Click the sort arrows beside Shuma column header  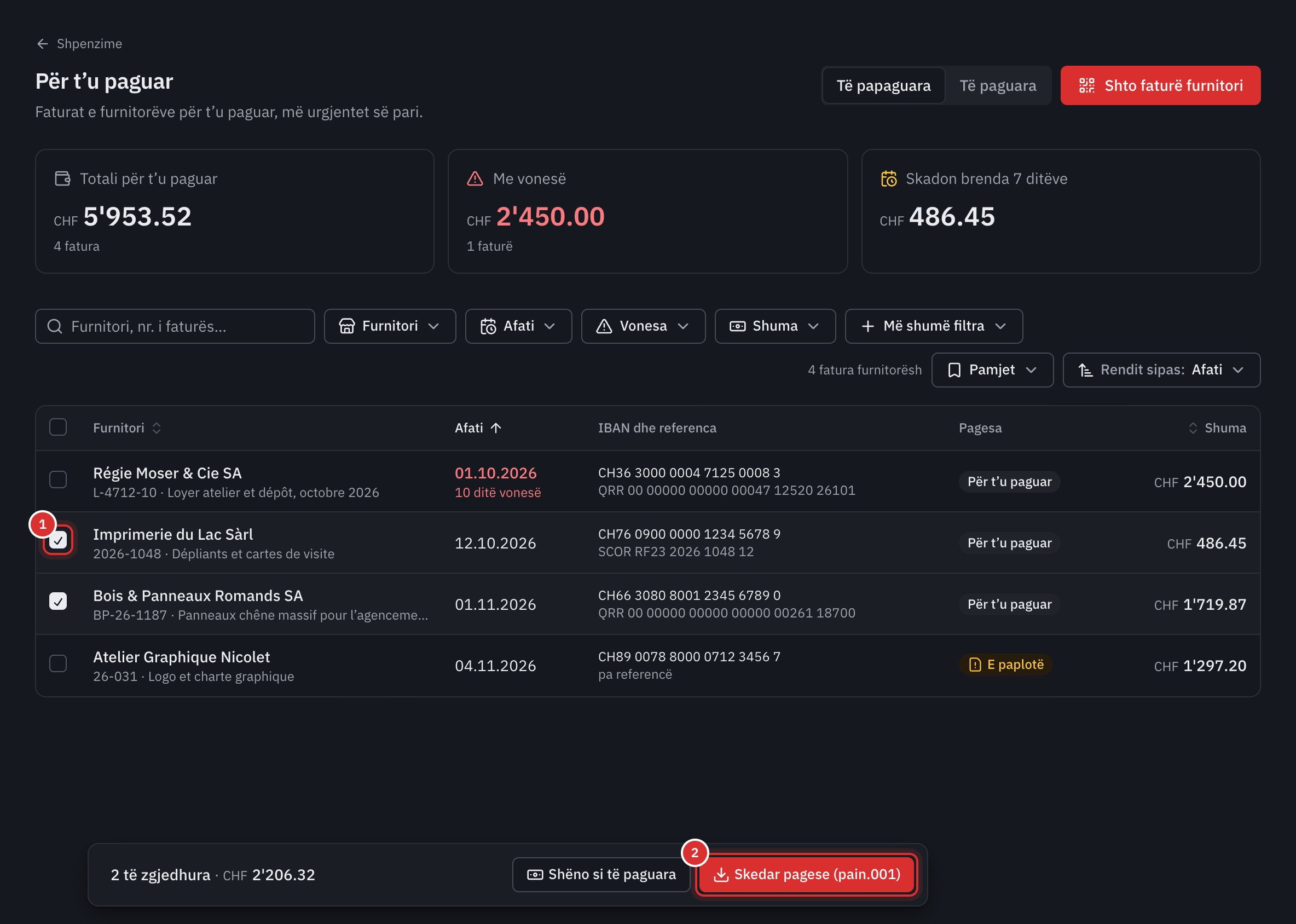pos(1193,428)
